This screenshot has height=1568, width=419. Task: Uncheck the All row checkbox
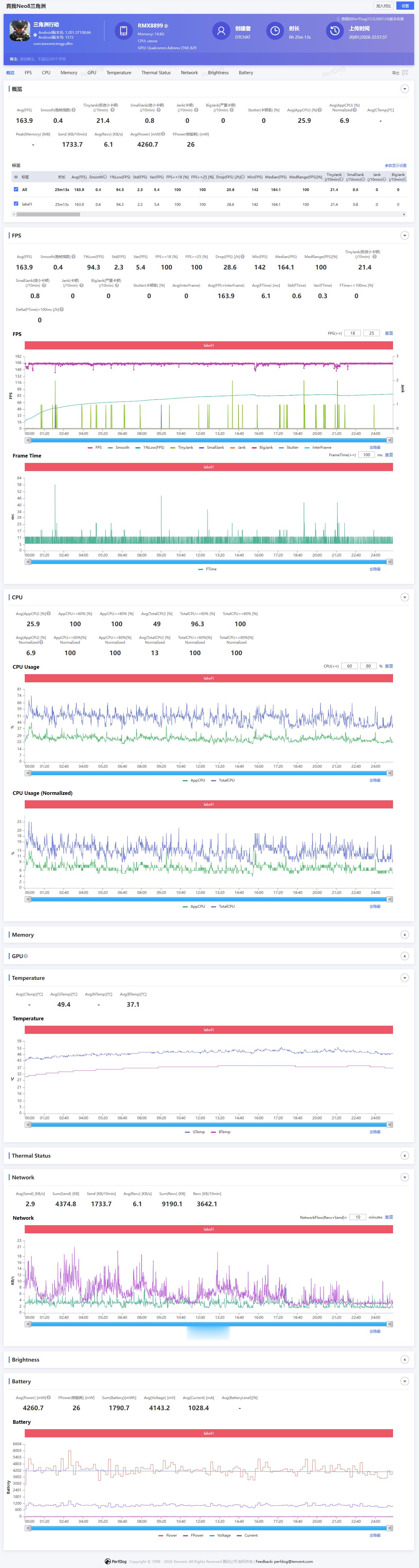16,189
